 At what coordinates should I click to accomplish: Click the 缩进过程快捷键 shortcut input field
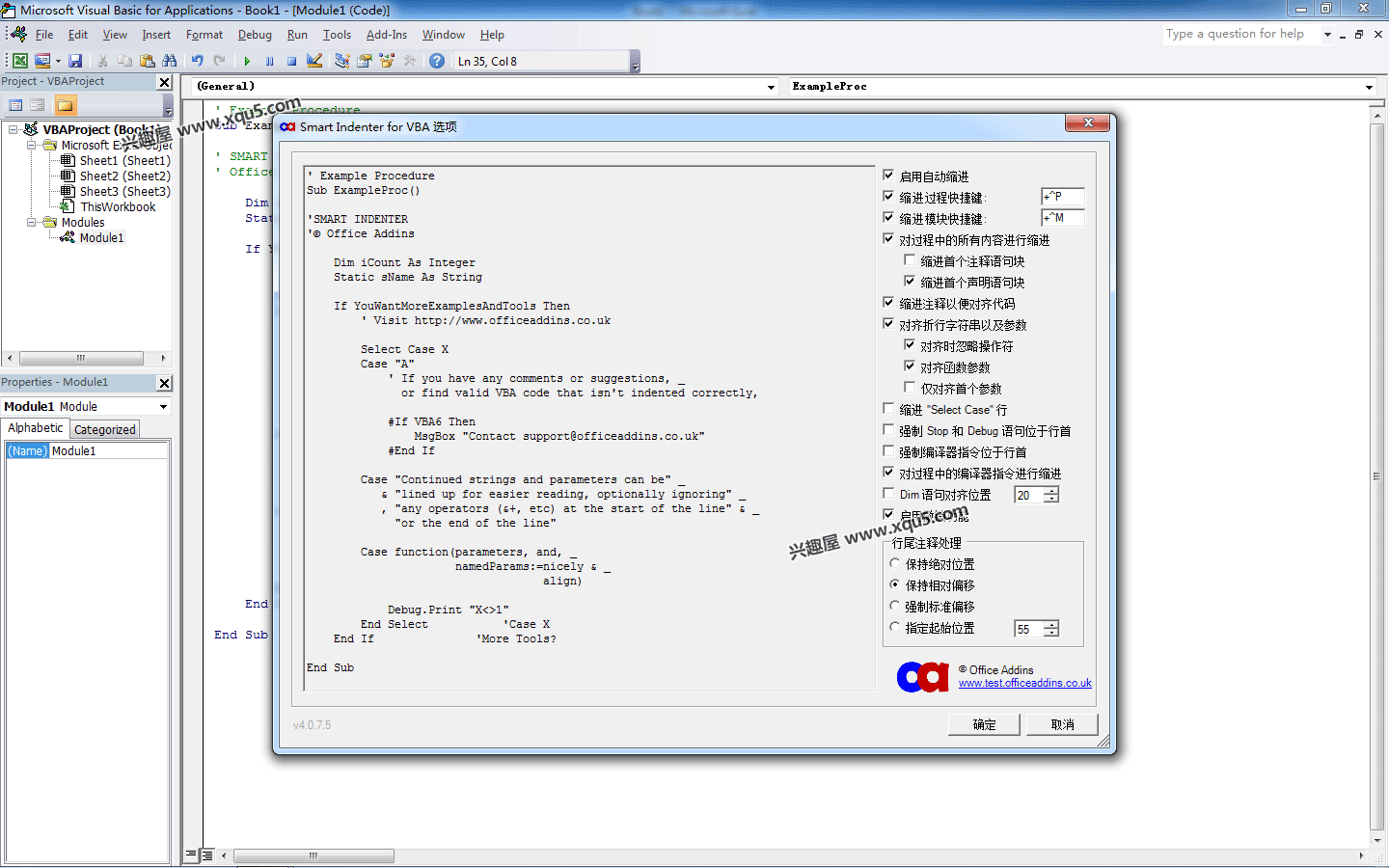[1063, 196]
